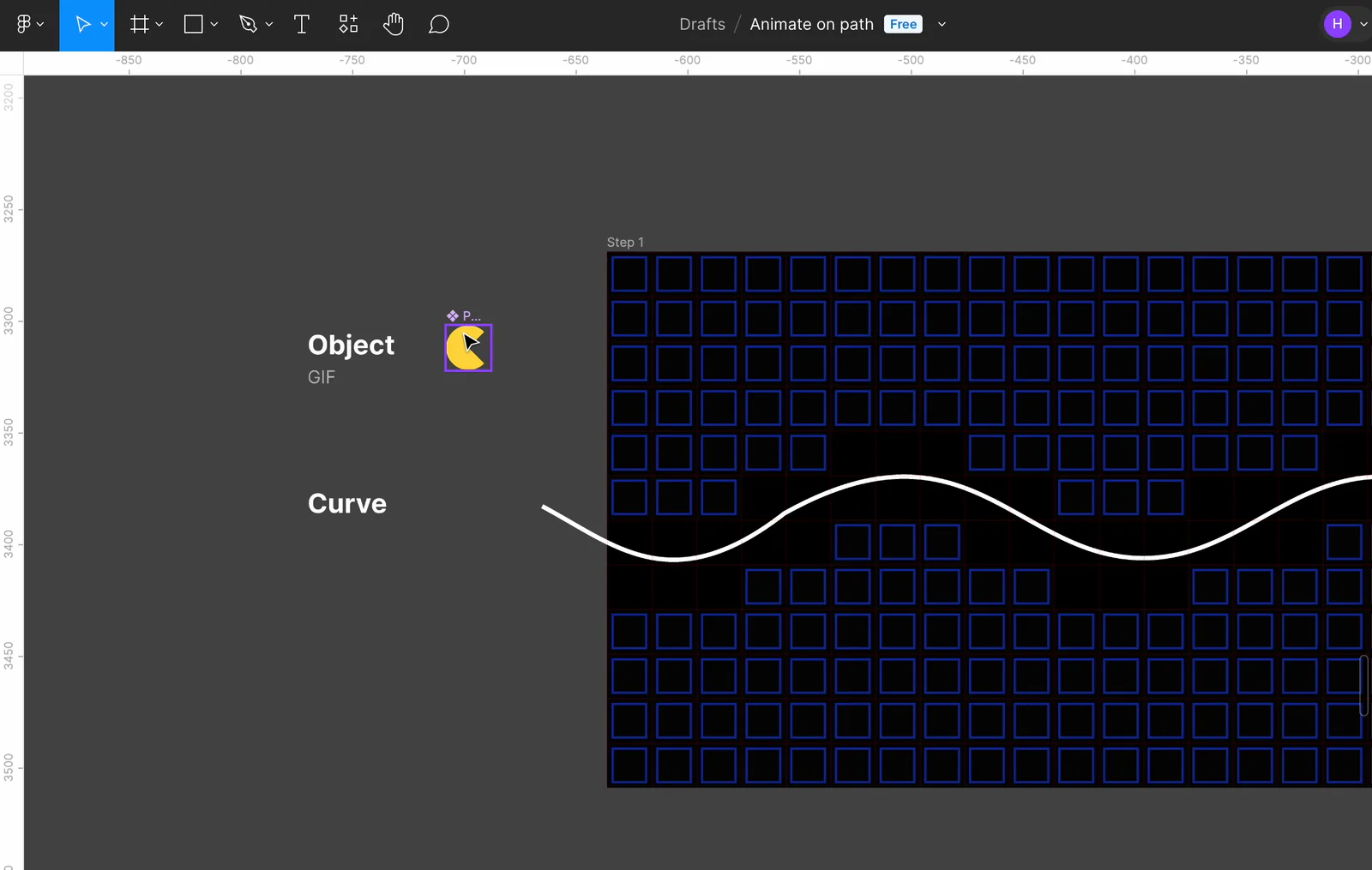Open the file name options chevron
Screen dimensions: 1372x870
click(942, 25)
